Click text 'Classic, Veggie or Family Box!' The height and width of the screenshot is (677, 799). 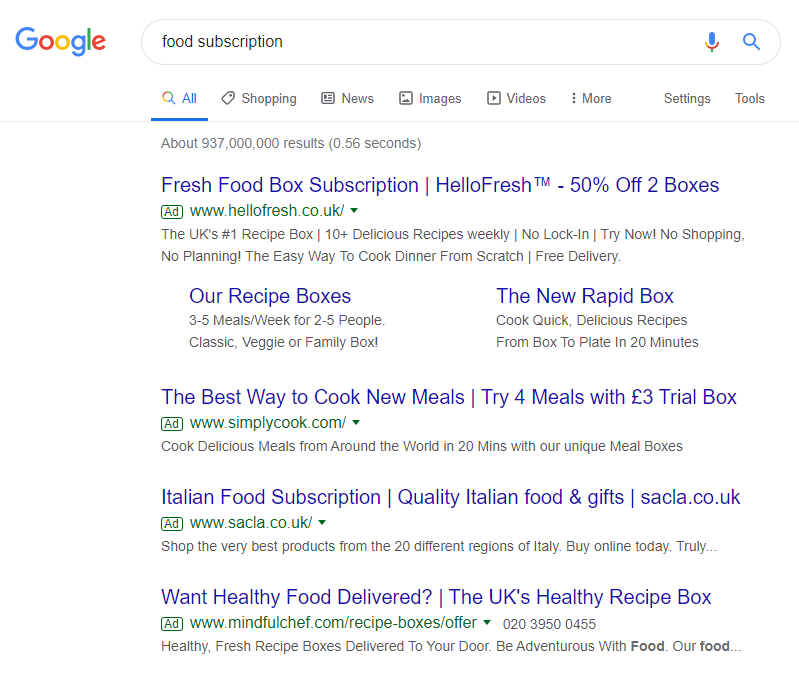[x=283, y=342]
